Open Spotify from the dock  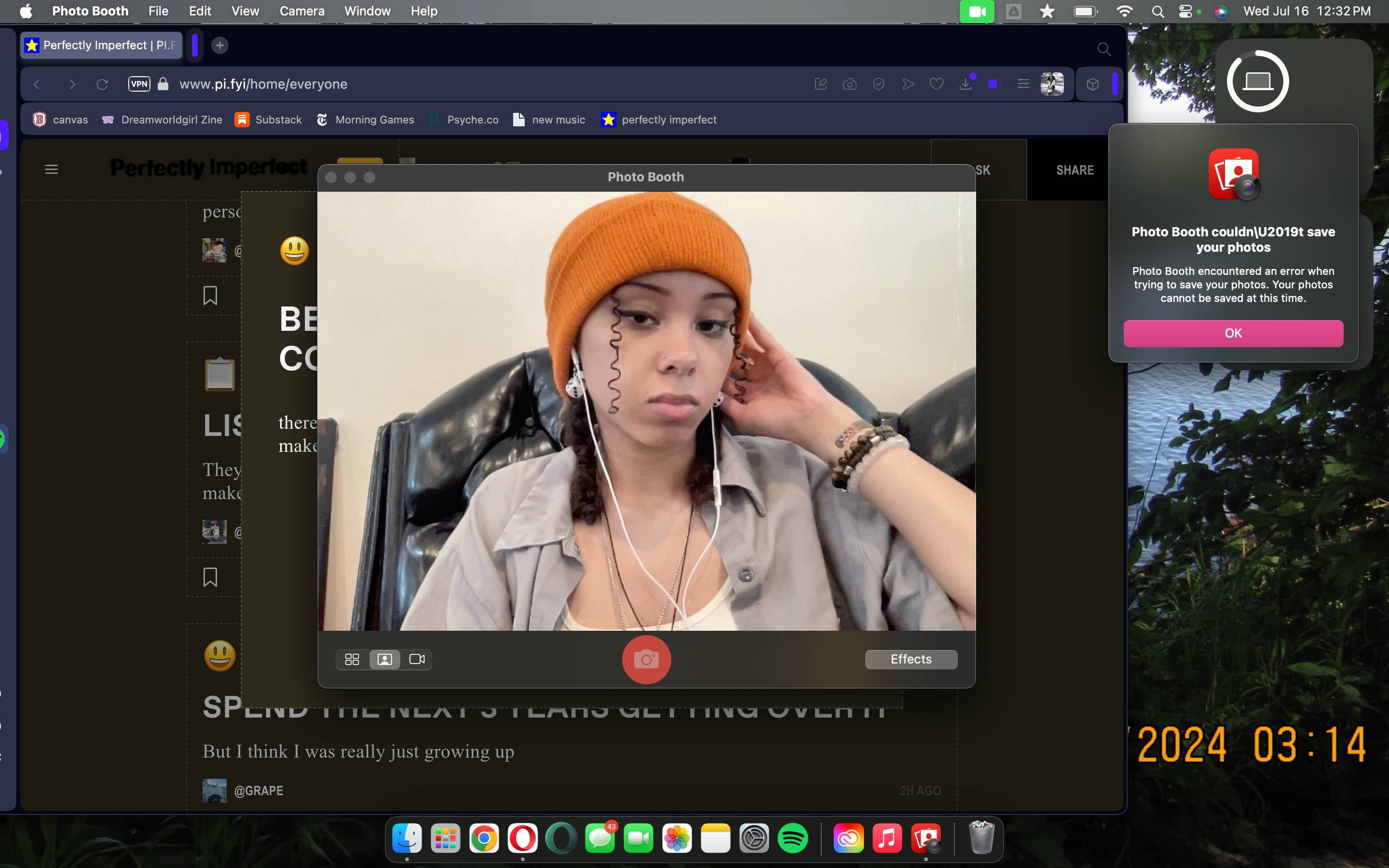(793, 839)
